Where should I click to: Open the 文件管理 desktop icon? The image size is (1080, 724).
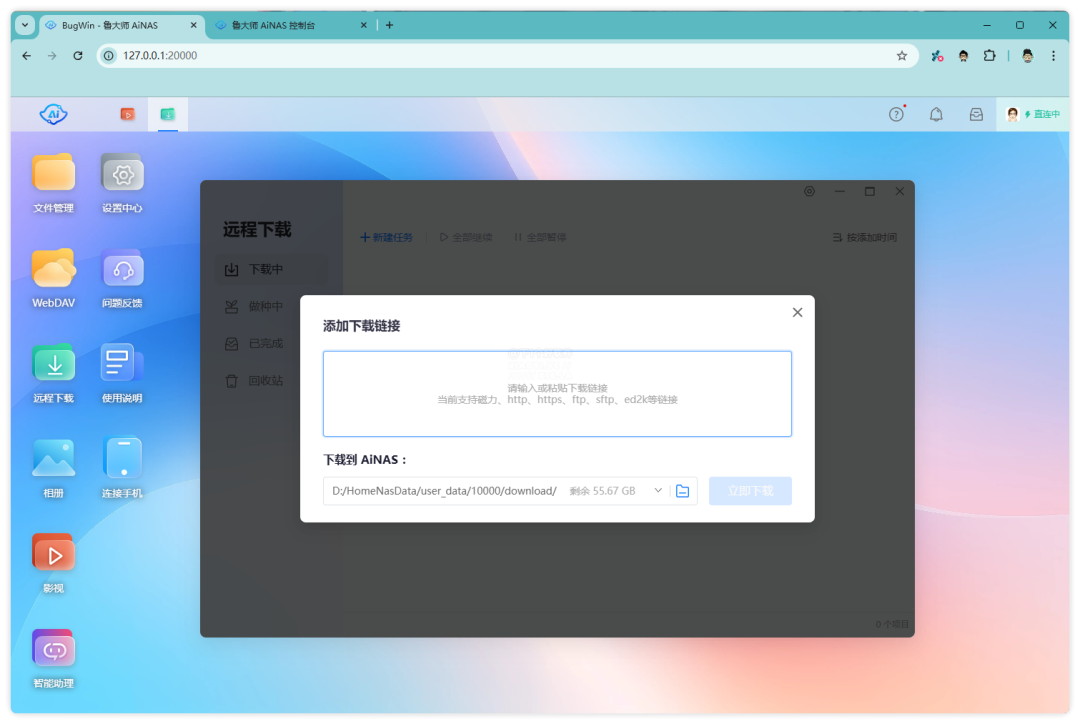pos(54,172)
